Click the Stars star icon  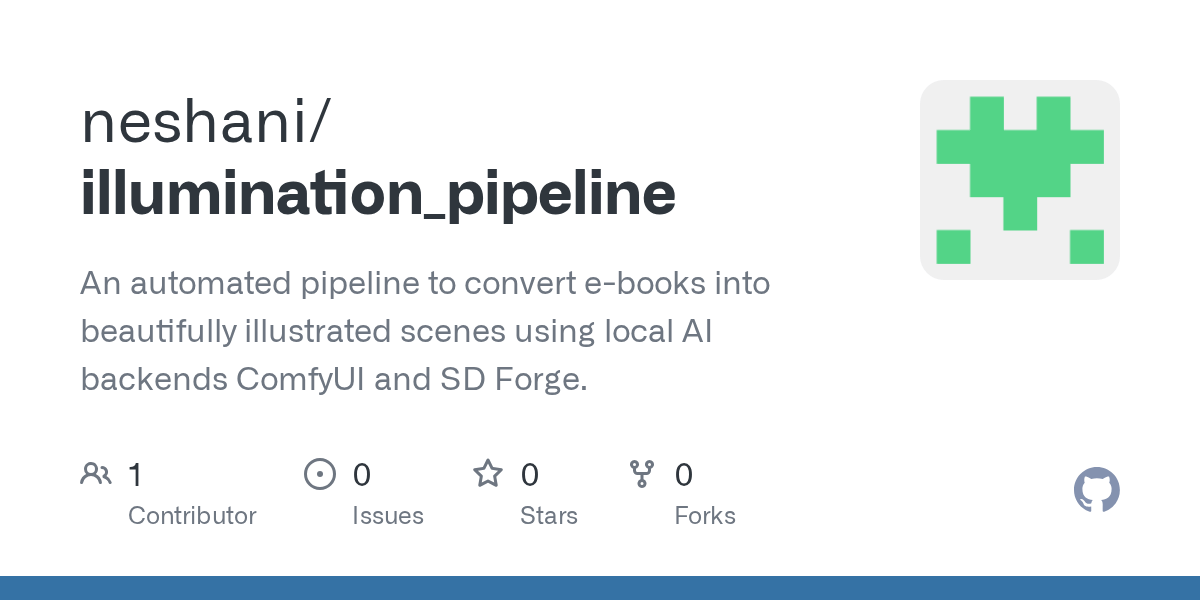point(488,473)
